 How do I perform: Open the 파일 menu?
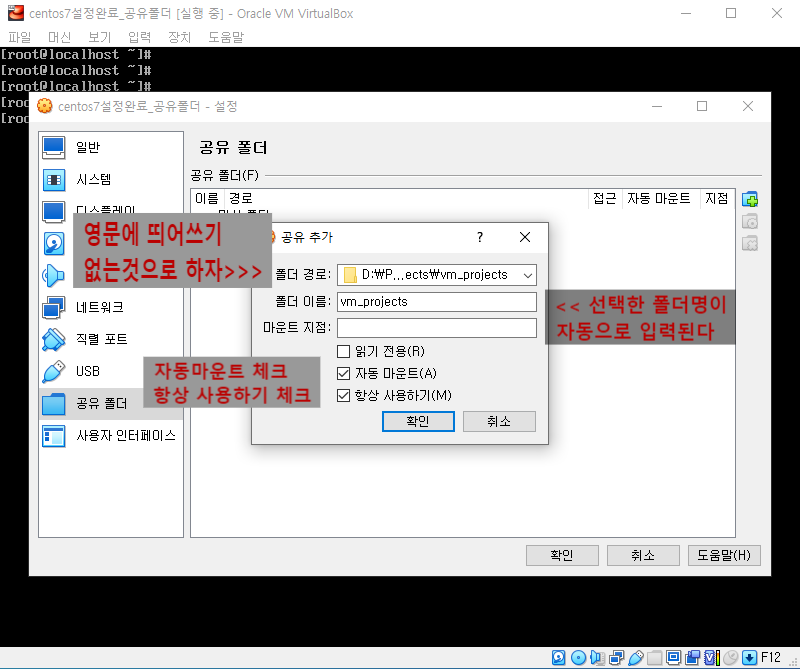point(20,37)
